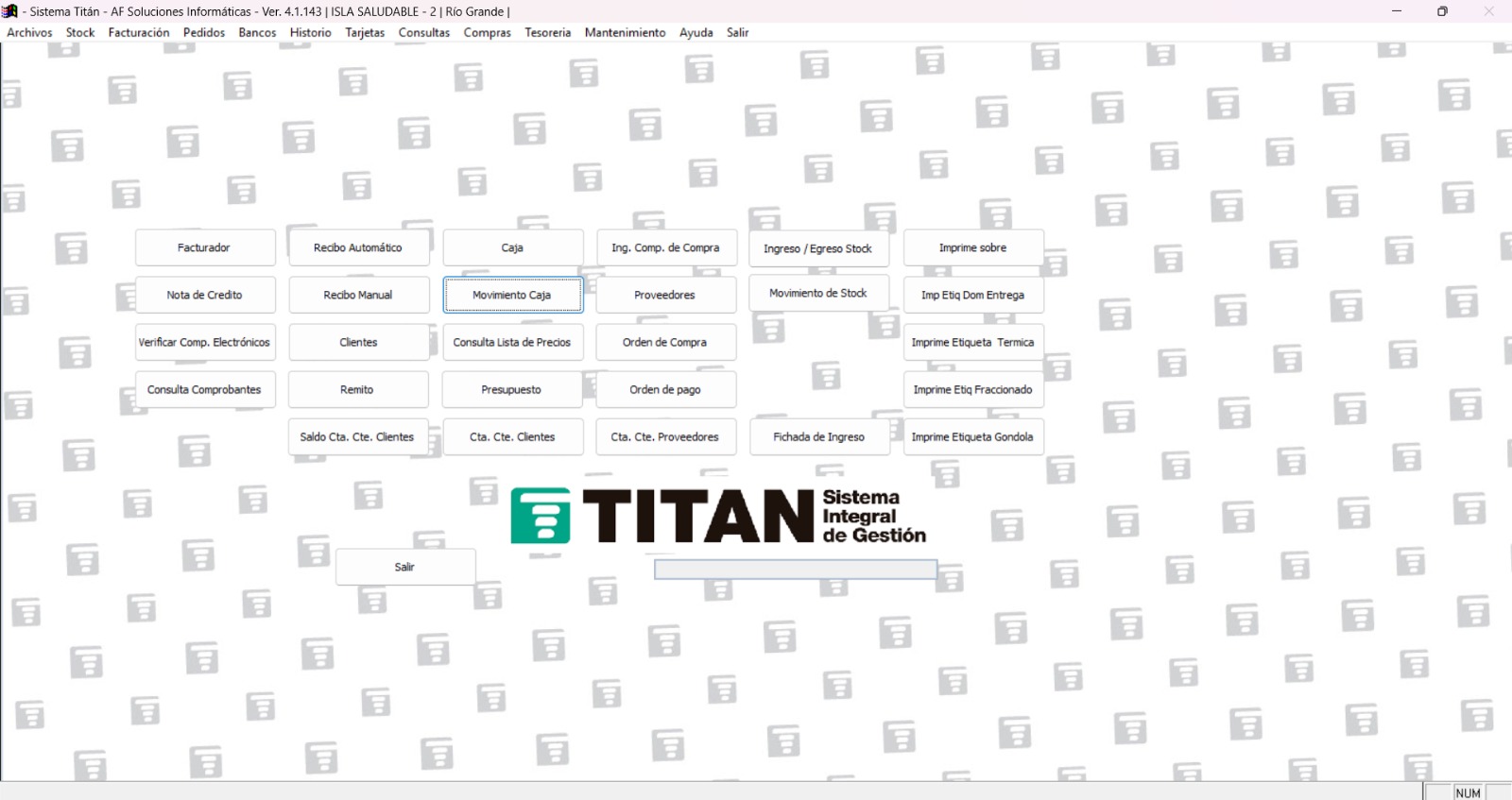Click Imprime Etiqueta Gondola

[972, 437]
